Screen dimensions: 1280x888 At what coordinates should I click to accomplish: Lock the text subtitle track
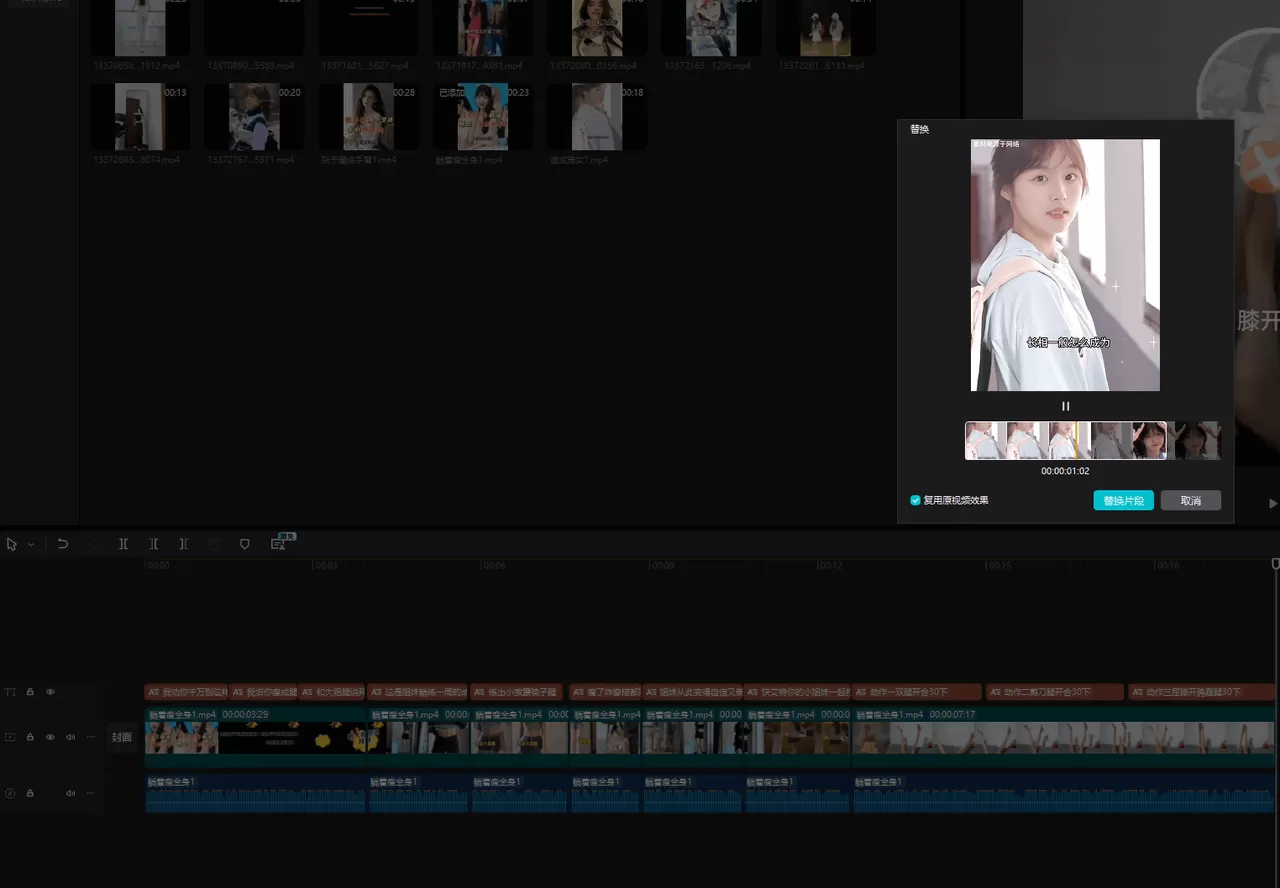click(30, 692)
